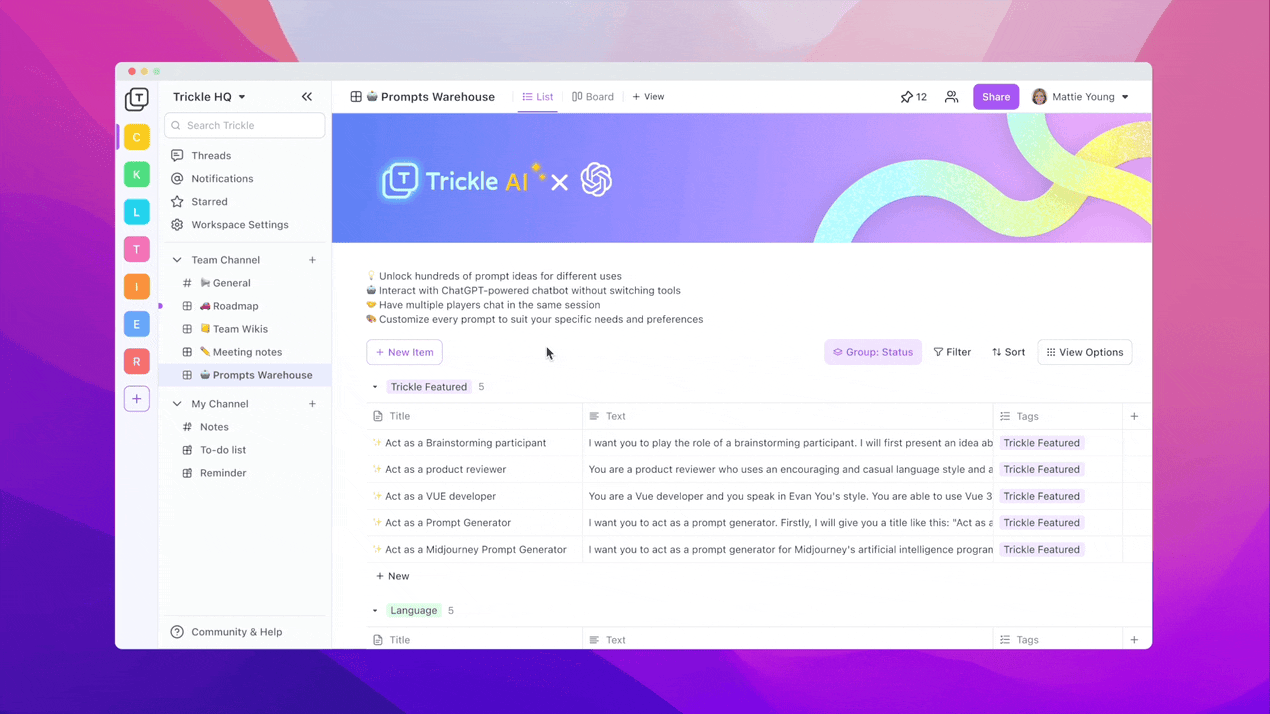Image resolution: width=1270 pixels, height=714 pixels.
Task: Click the Filter button
Action: (952, 352)
